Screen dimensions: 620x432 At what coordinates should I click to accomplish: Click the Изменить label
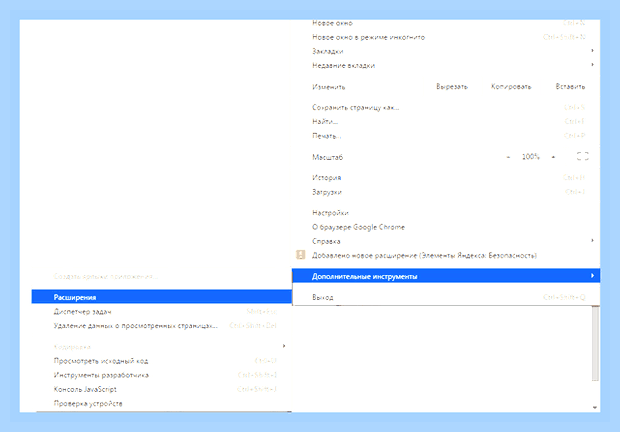(x=329, y=87)
